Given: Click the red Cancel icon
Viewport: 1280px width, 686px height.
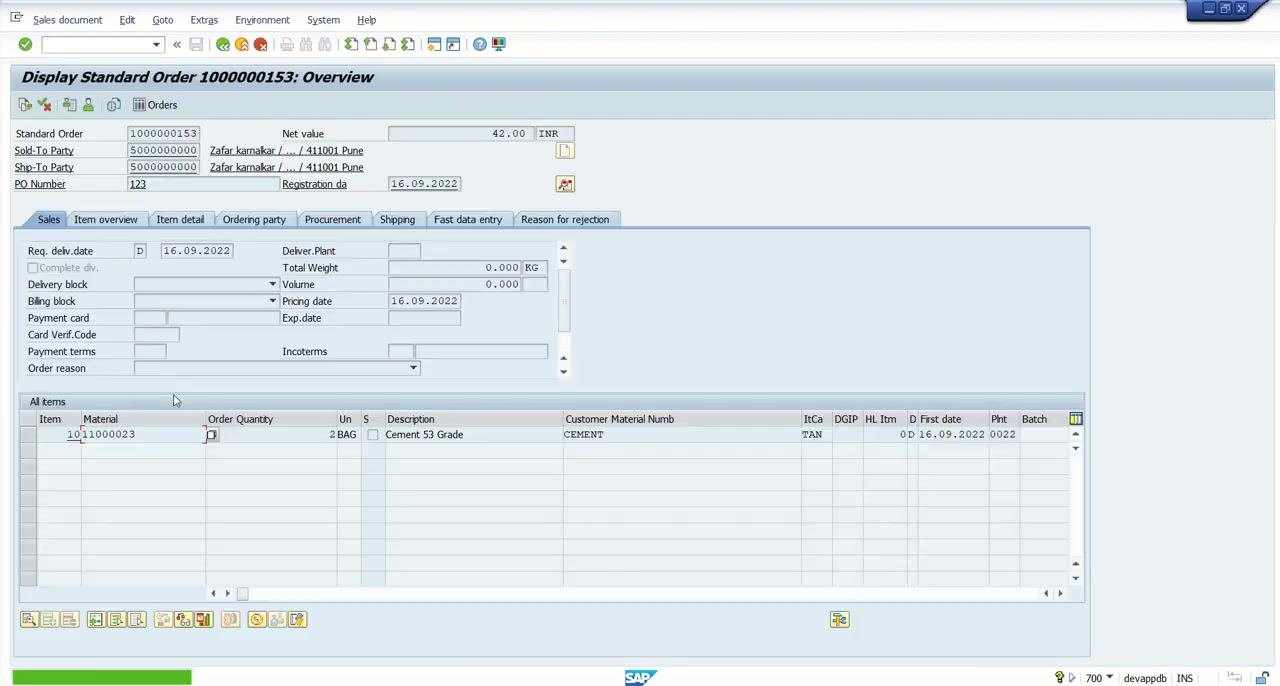Looking at the screenshot, I should point(261,44).
